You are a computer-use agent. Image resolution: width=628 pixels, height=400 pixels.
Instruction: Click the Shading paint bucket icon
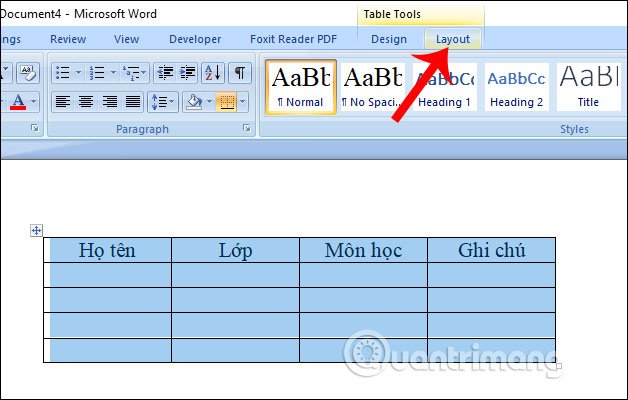click(195, 102)
